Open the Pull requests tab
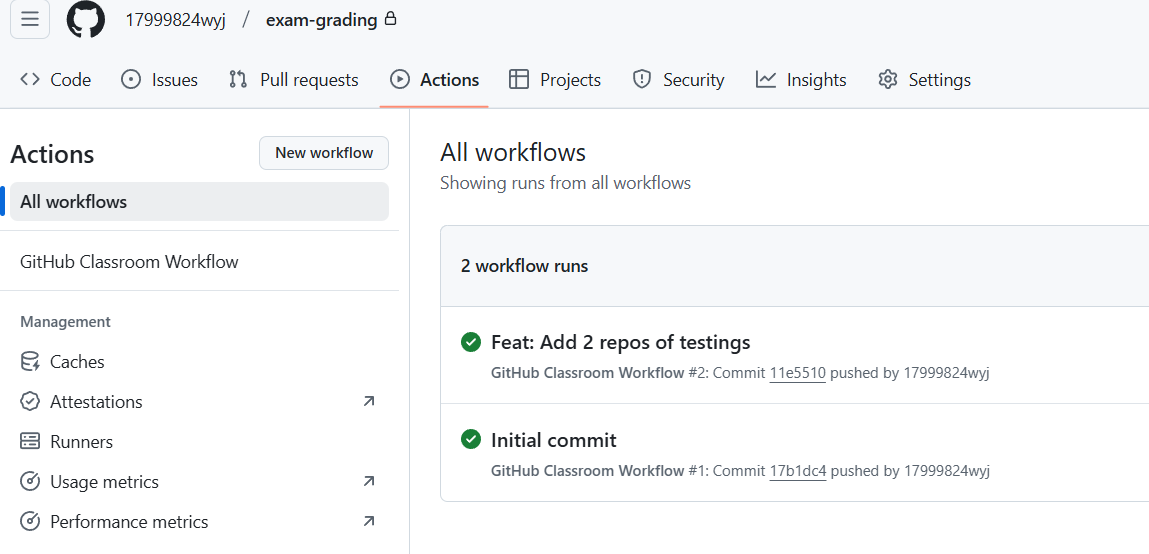Screen dimensions: 1149x554 pos(294,80)
